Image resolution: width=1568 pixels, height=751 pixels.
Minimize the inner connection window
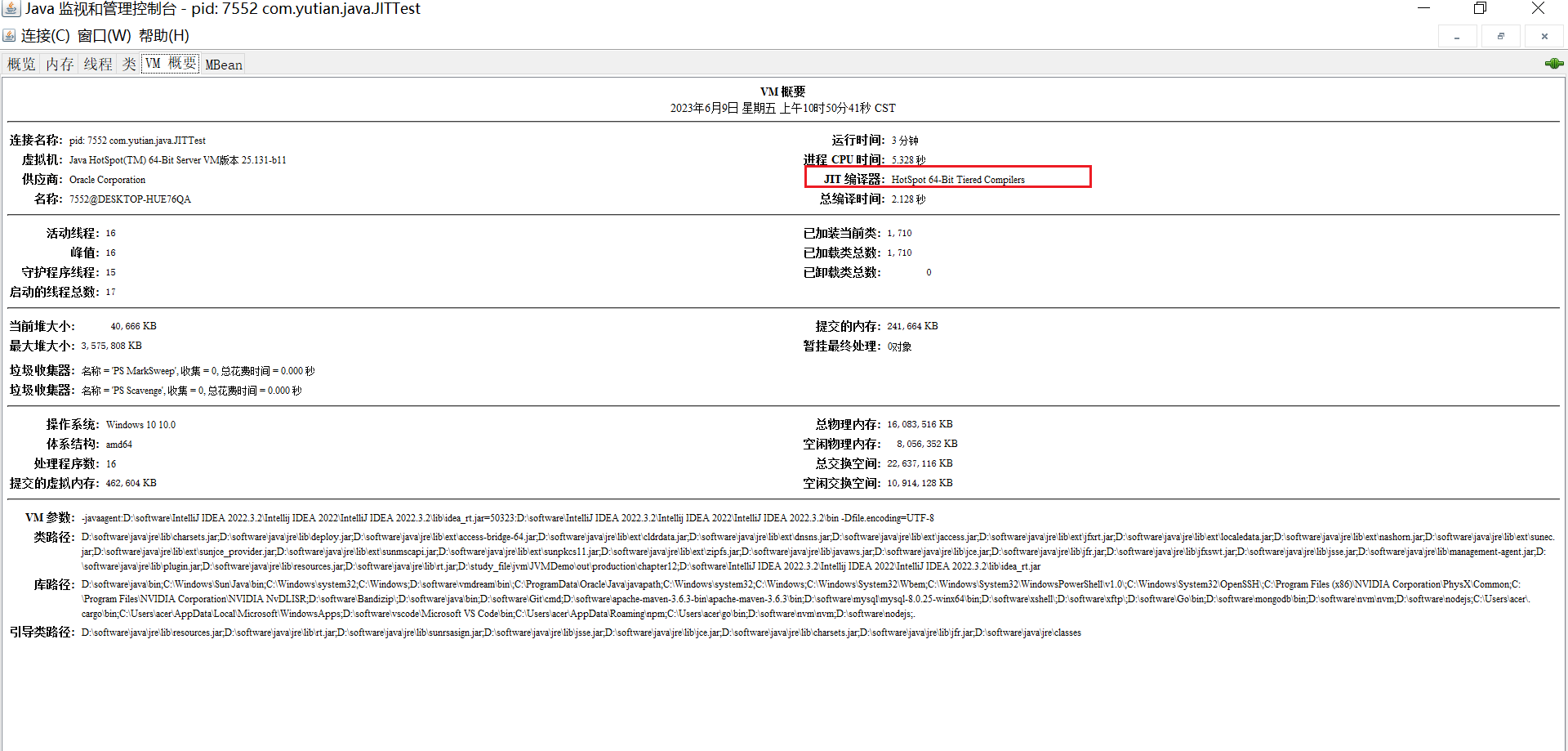coord(1457,37)
